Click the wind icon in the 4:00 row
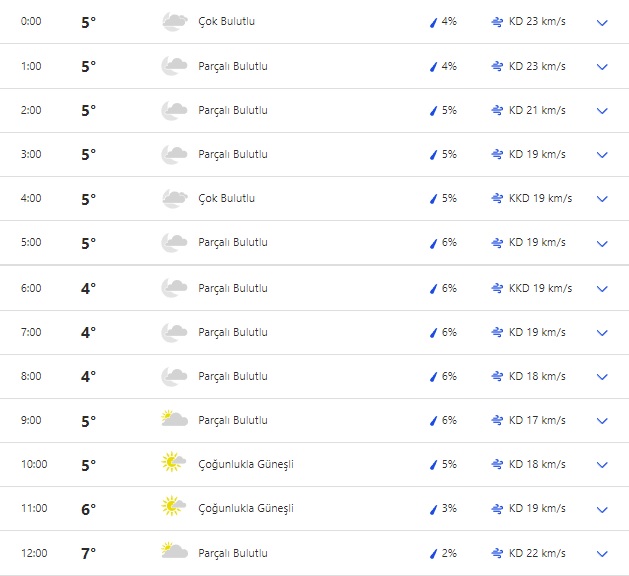Screen dimensions: 629x576 497,198
